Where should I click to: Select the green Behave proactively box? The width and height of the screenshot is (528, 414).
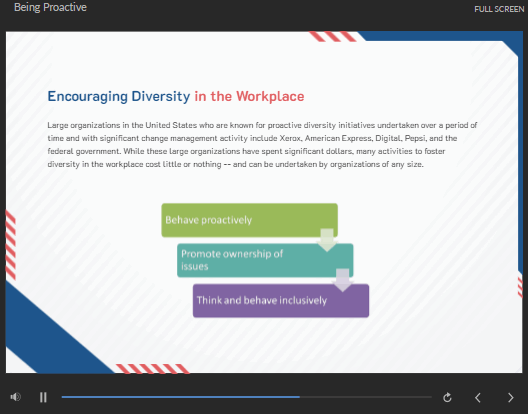click(x=250, y=220)
